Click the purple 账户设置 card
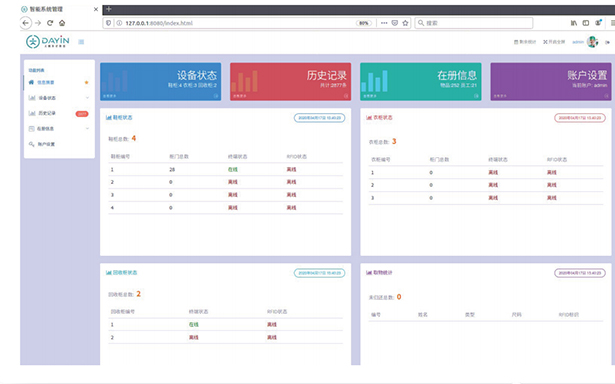 coord(551,82)
